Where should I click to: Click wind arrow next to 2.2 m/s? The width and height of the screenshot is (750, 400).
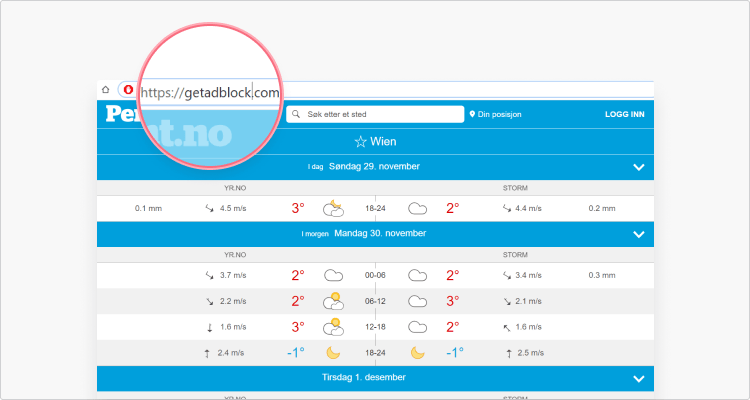coord(210,301)
